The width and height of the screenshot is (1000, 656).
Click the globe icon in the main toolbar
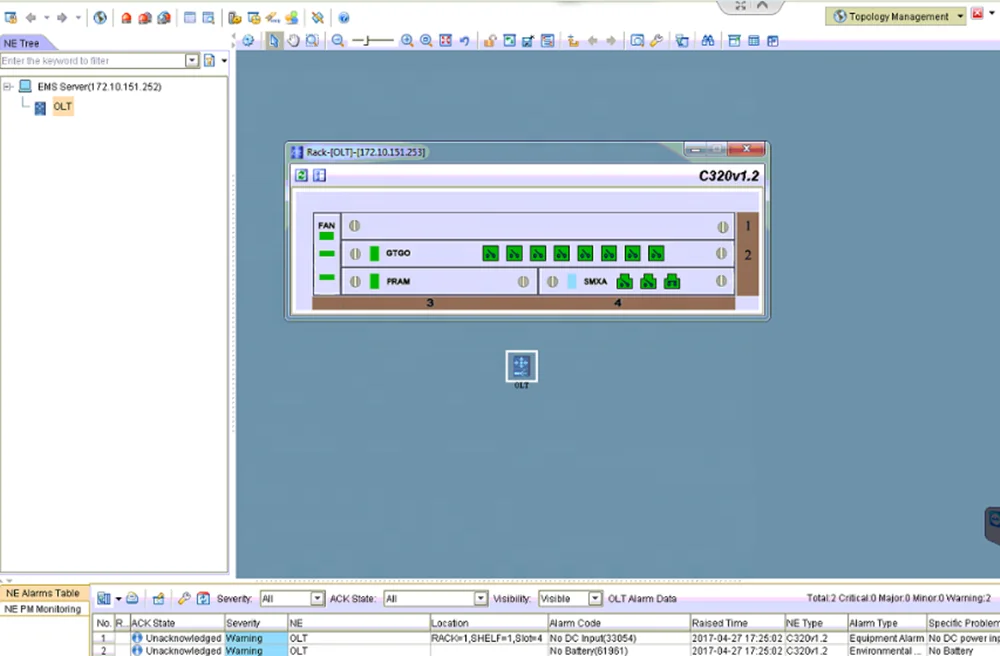pos(100,18)
